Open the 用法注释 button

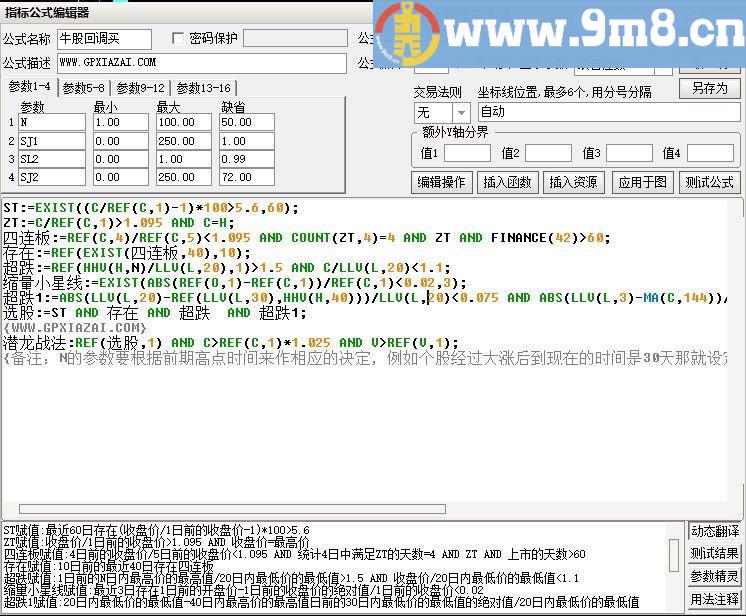pos(715,599)
